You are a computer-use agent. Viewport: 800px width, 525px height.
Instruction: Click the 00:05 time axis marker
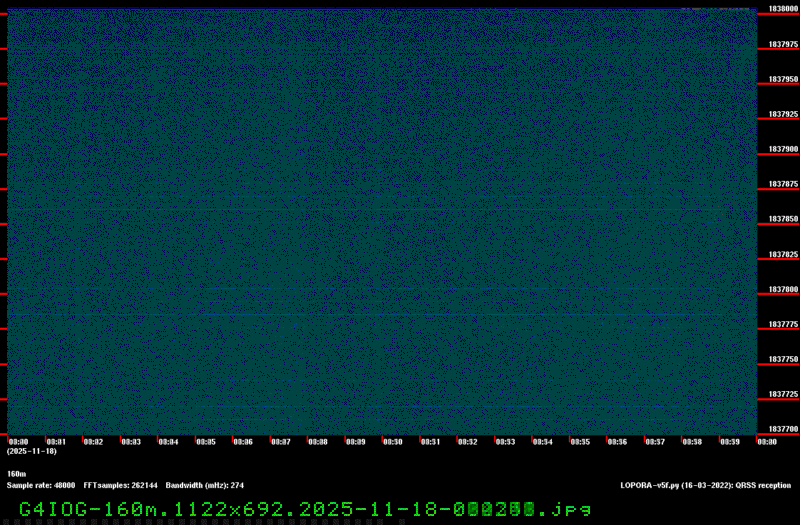click(205, 441)
